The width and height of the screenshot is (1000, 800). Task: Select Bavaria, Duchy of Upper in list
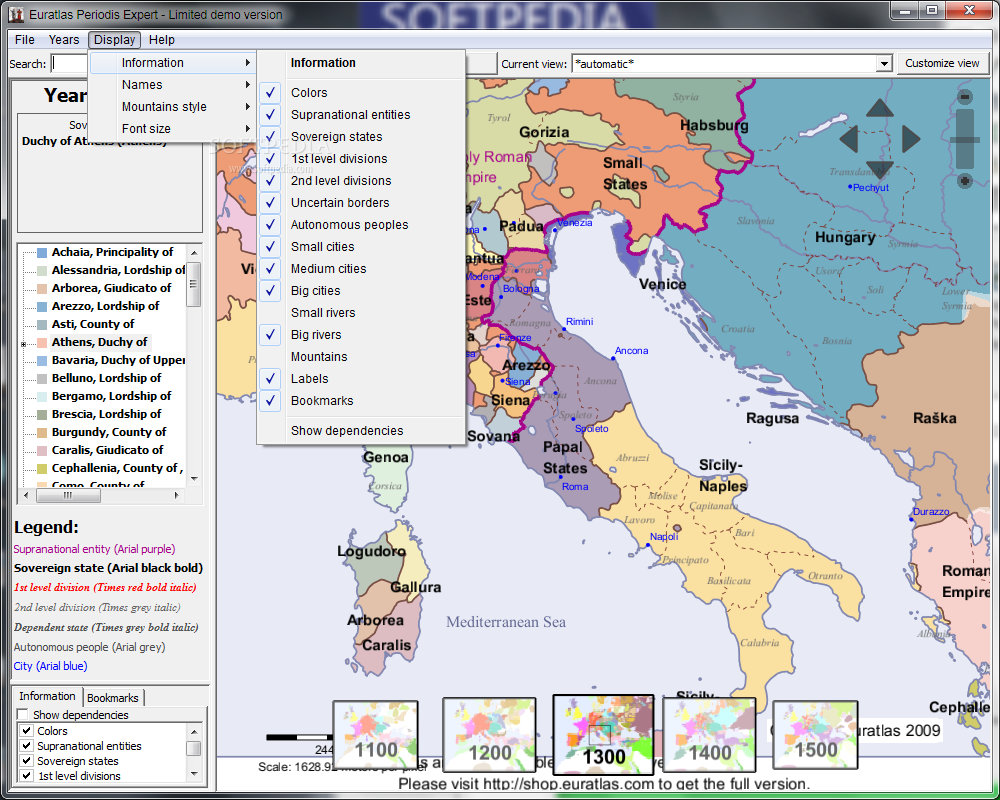pyautogui.click(x=119, y=360)
